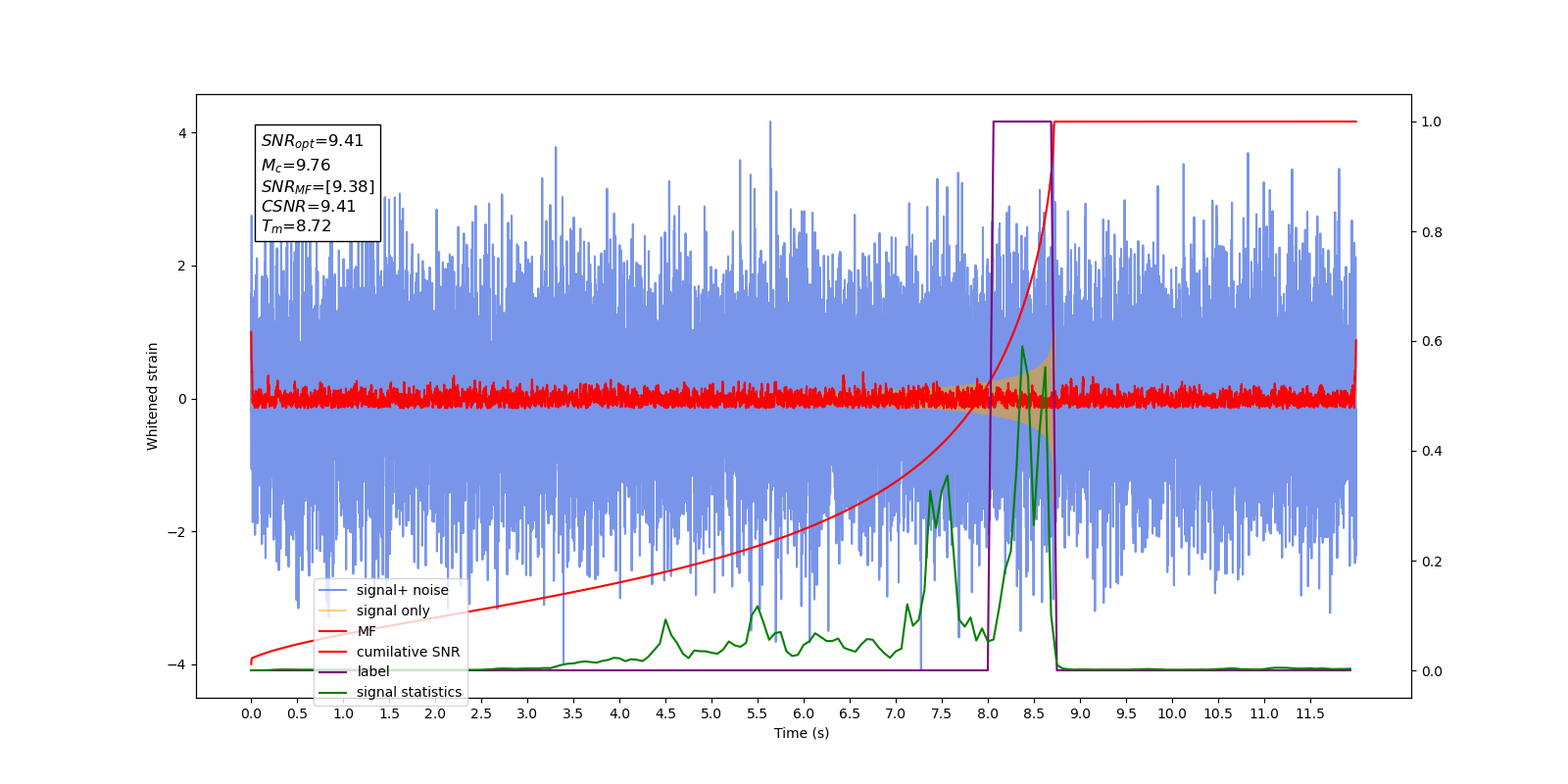Click the 7.5 tick on the time axis
This screenshot has width=1568, height=784.
point(942,713)
